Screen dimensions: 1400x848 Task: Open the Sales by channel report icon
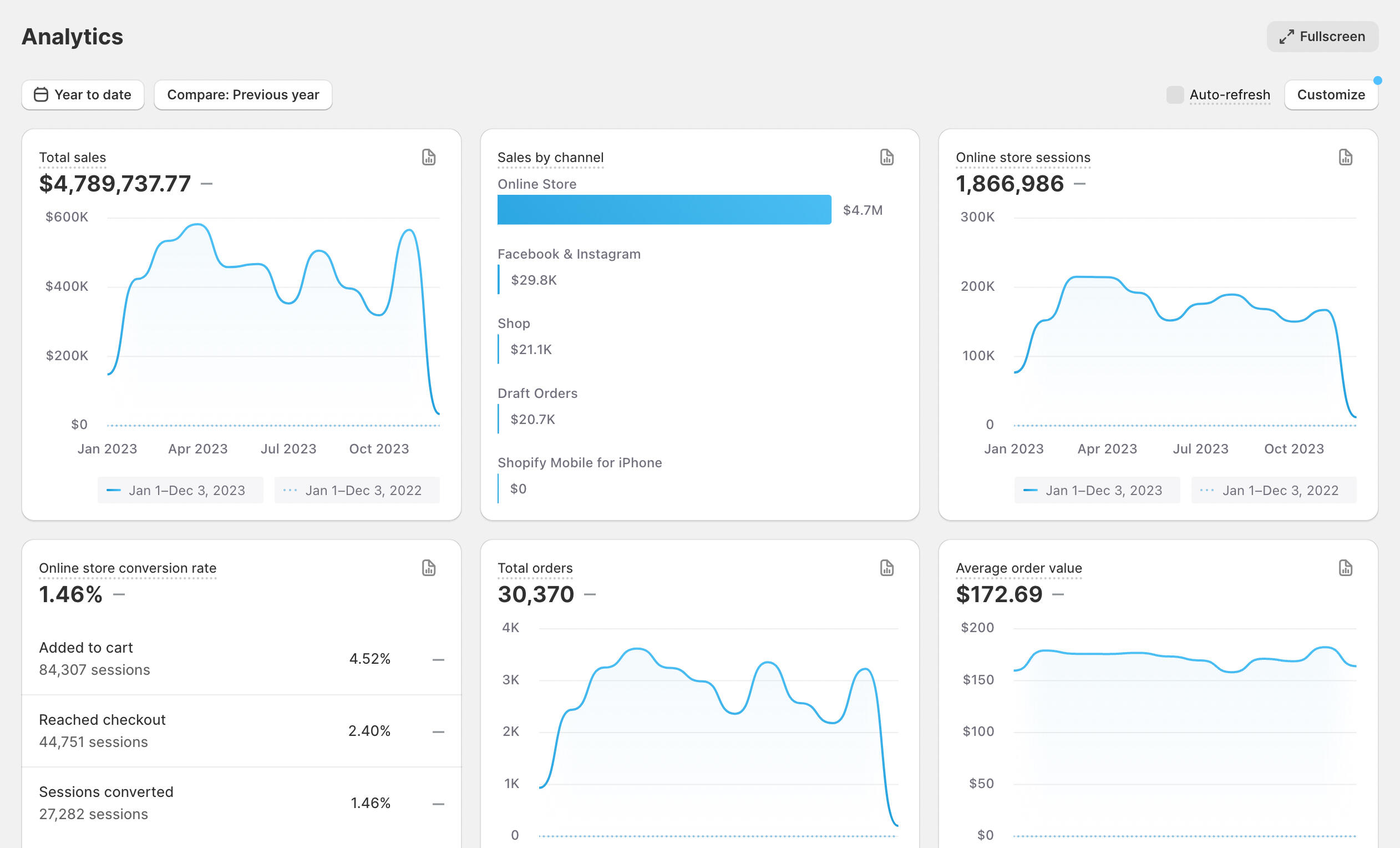click(x=886, y=158)
